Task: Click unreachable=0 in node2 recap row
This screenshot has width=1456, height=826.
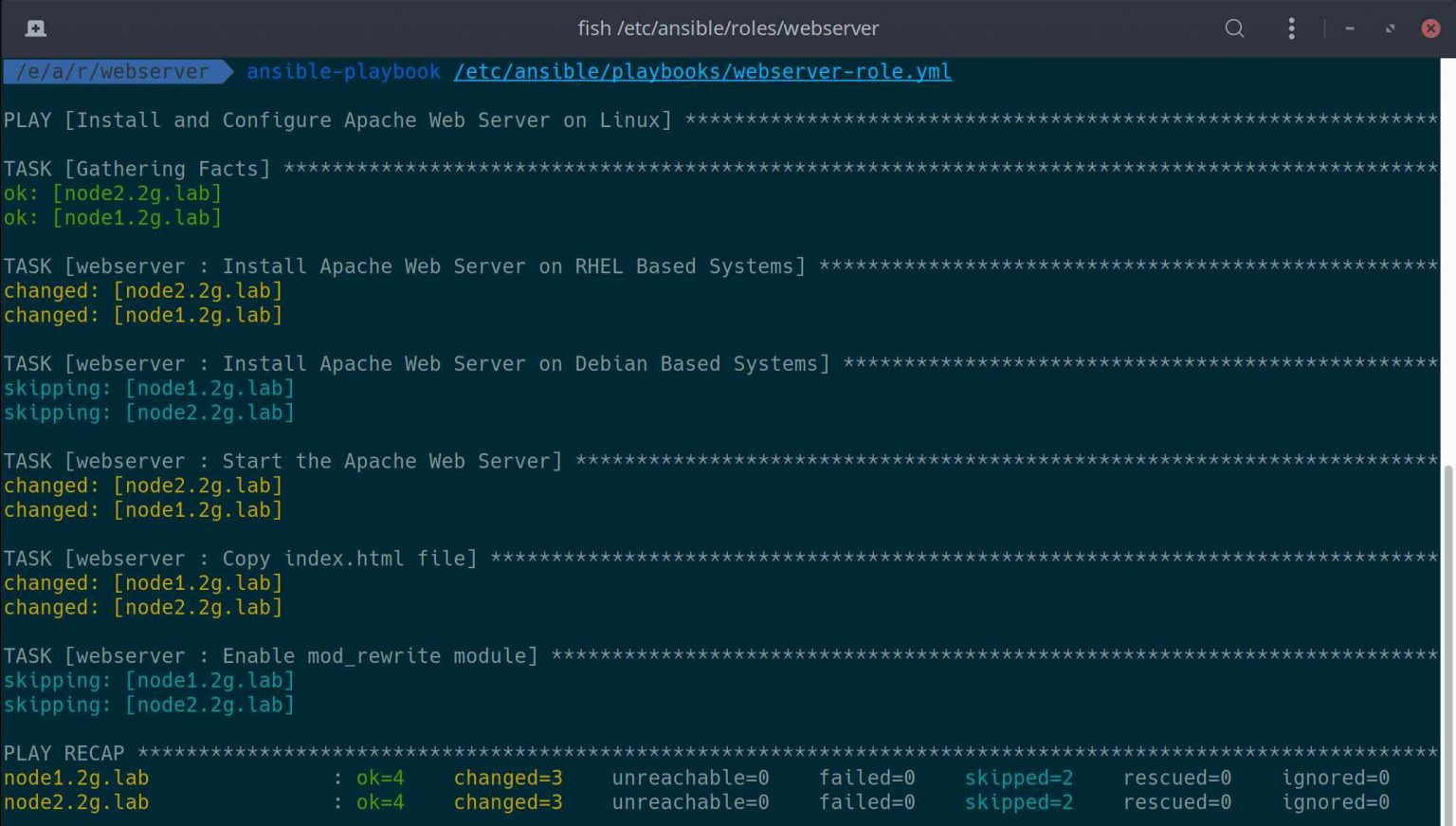Action: pyautogui.click(x=690, y=802)
